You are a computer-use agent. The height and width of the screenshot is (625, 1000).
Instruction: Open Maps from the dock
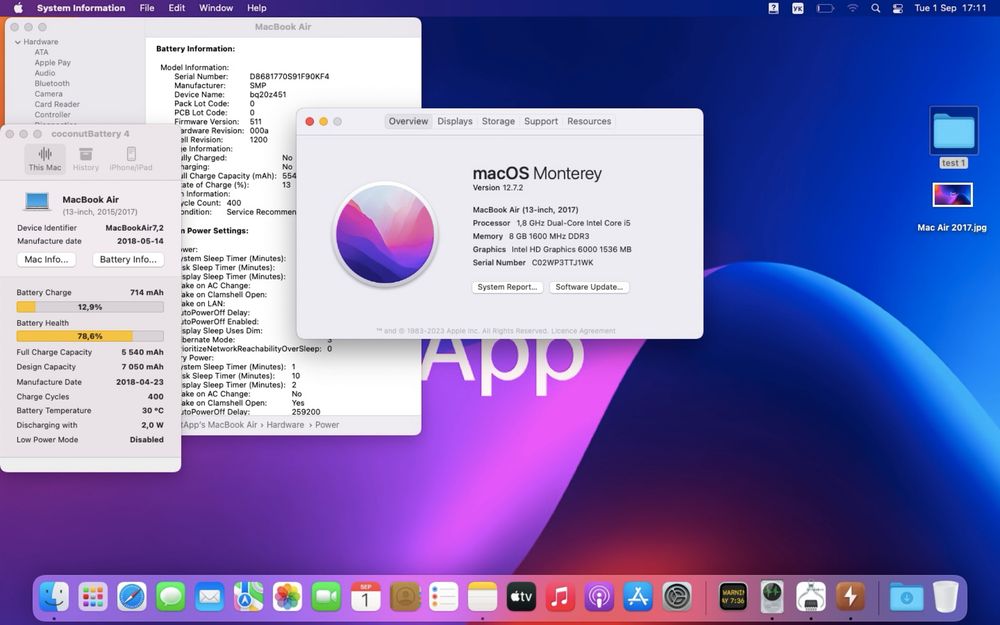coord(249,598)
